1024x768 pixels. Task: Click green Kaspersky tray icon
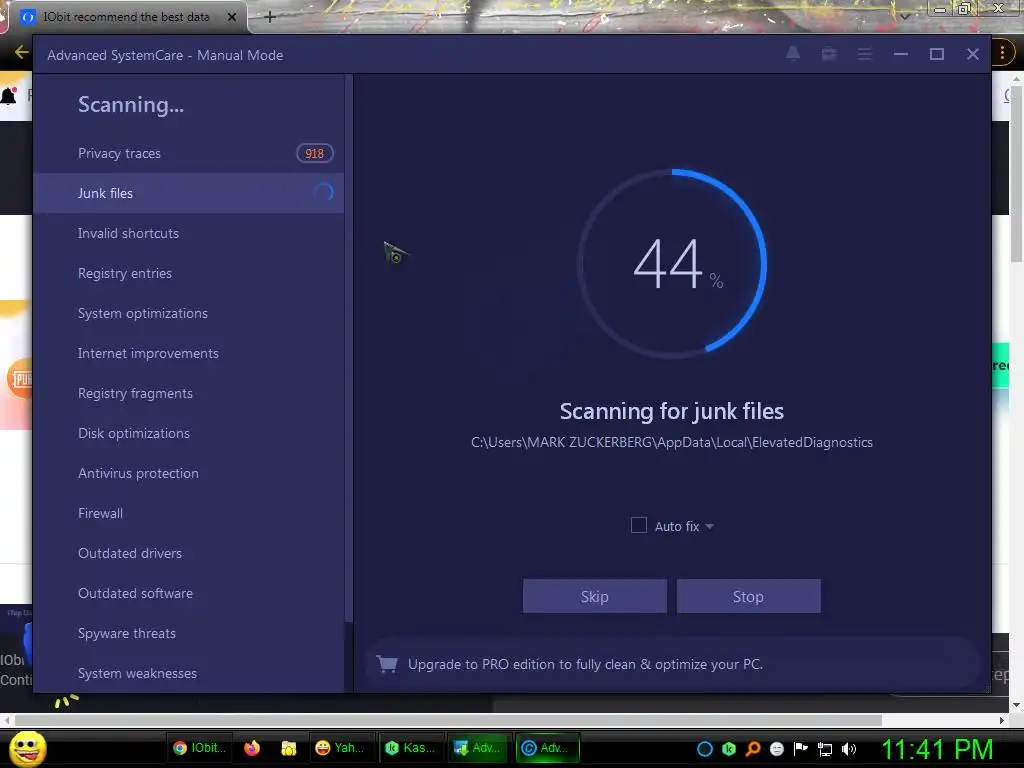coord(729,749)
